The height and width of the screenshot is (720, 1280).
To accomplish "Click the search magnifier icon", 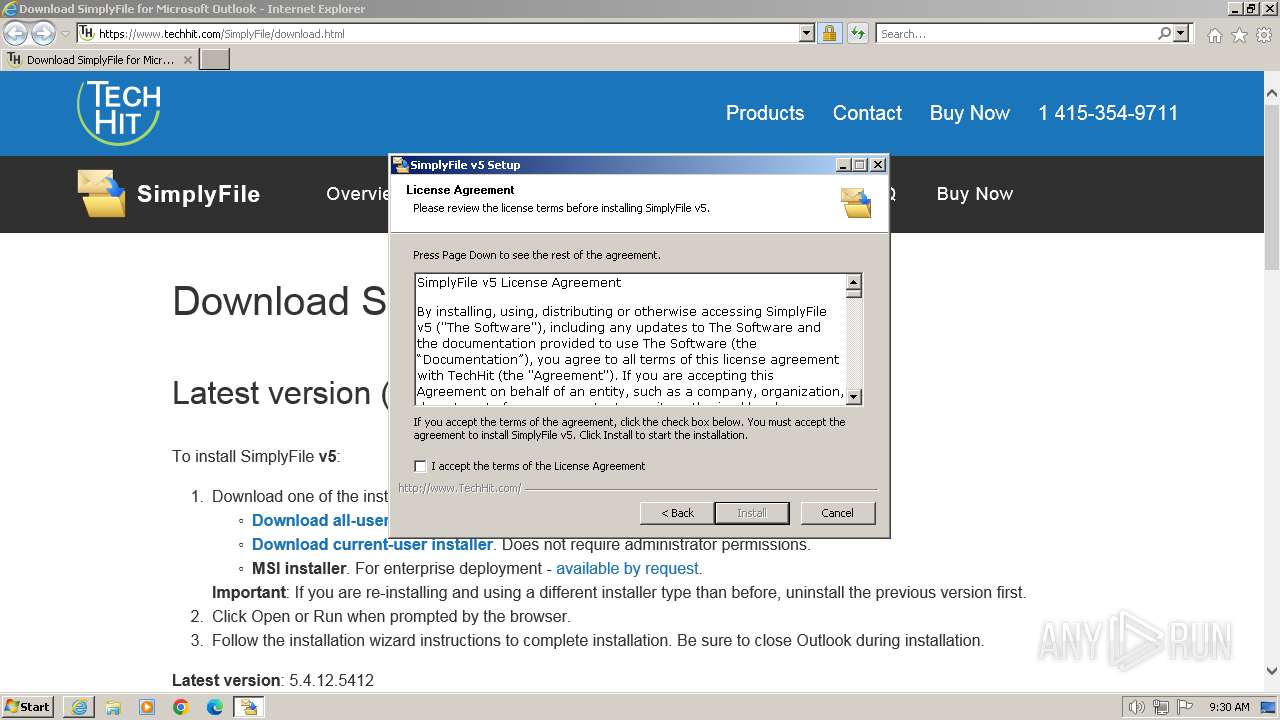I will click(1164, 33).
